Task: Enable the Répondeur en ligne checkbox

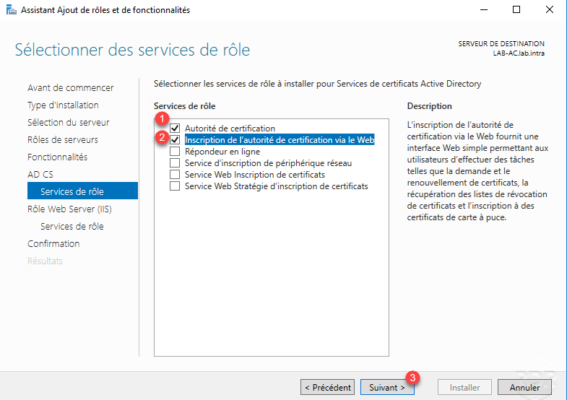Action: [175, 151]
